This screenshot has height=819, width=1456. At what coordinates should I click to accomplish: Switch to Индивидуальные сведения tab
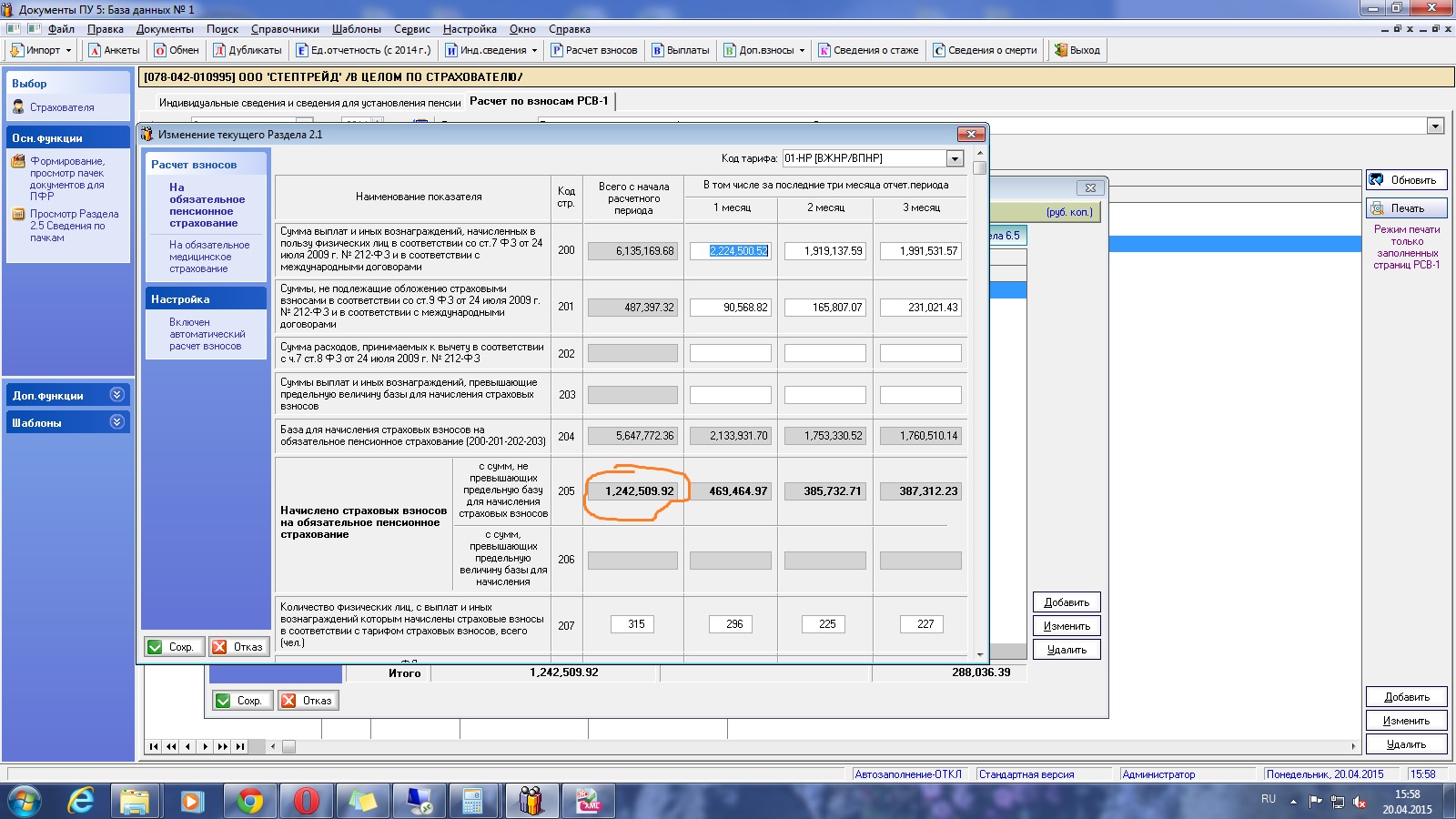[x=309, y=103]
